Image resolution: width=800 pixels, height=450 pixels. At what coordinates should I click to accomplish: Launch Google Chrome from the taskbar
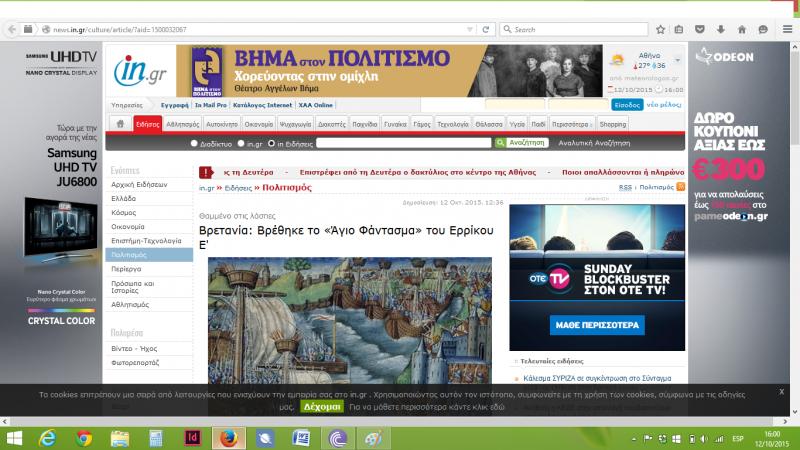(x=84, y=438)
